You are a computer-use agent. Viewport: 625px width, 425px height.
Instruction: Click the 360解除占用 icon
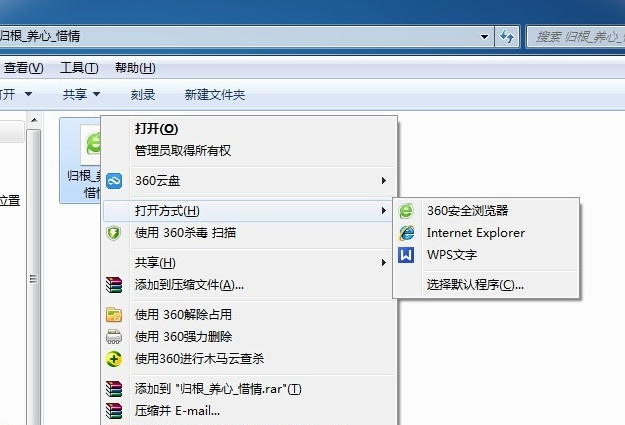pos(114,314)
